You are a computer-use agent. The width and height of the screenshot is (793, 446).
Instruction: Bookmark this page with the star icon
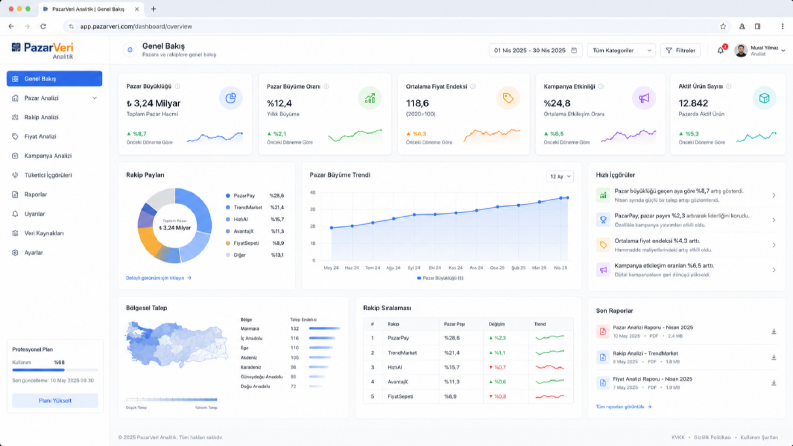pos(723,26)
